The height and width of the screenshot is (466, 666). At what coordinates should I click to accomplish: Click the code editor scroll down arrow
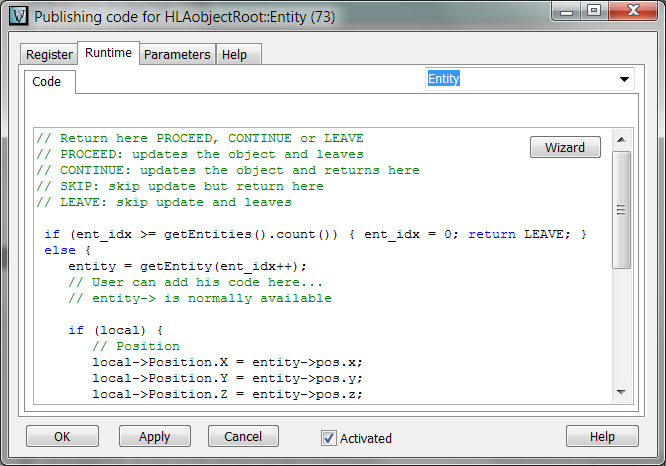point(621,393)
